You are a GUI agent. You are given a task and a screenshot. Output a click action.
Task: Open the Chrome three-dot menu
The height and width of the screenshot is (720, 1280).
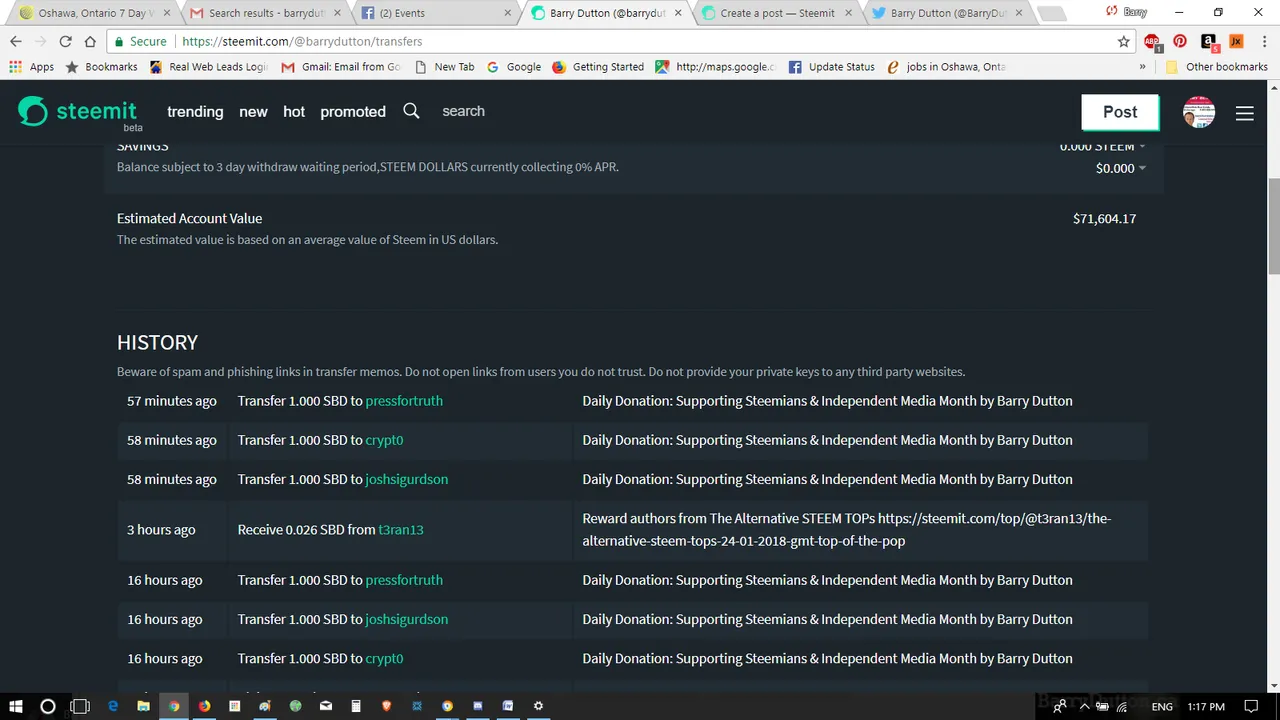point(1263,41)
